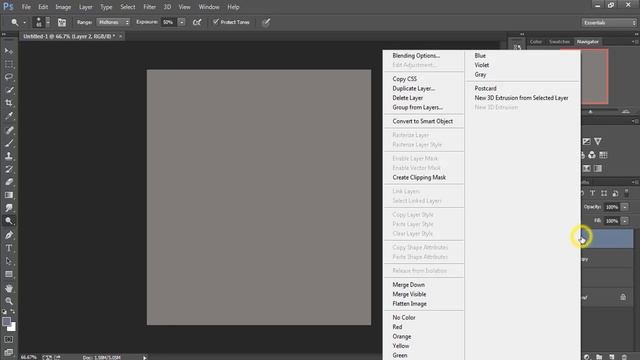Open the Filter menu
Viewport: 640px width, 360px height.
click(149, 7)
